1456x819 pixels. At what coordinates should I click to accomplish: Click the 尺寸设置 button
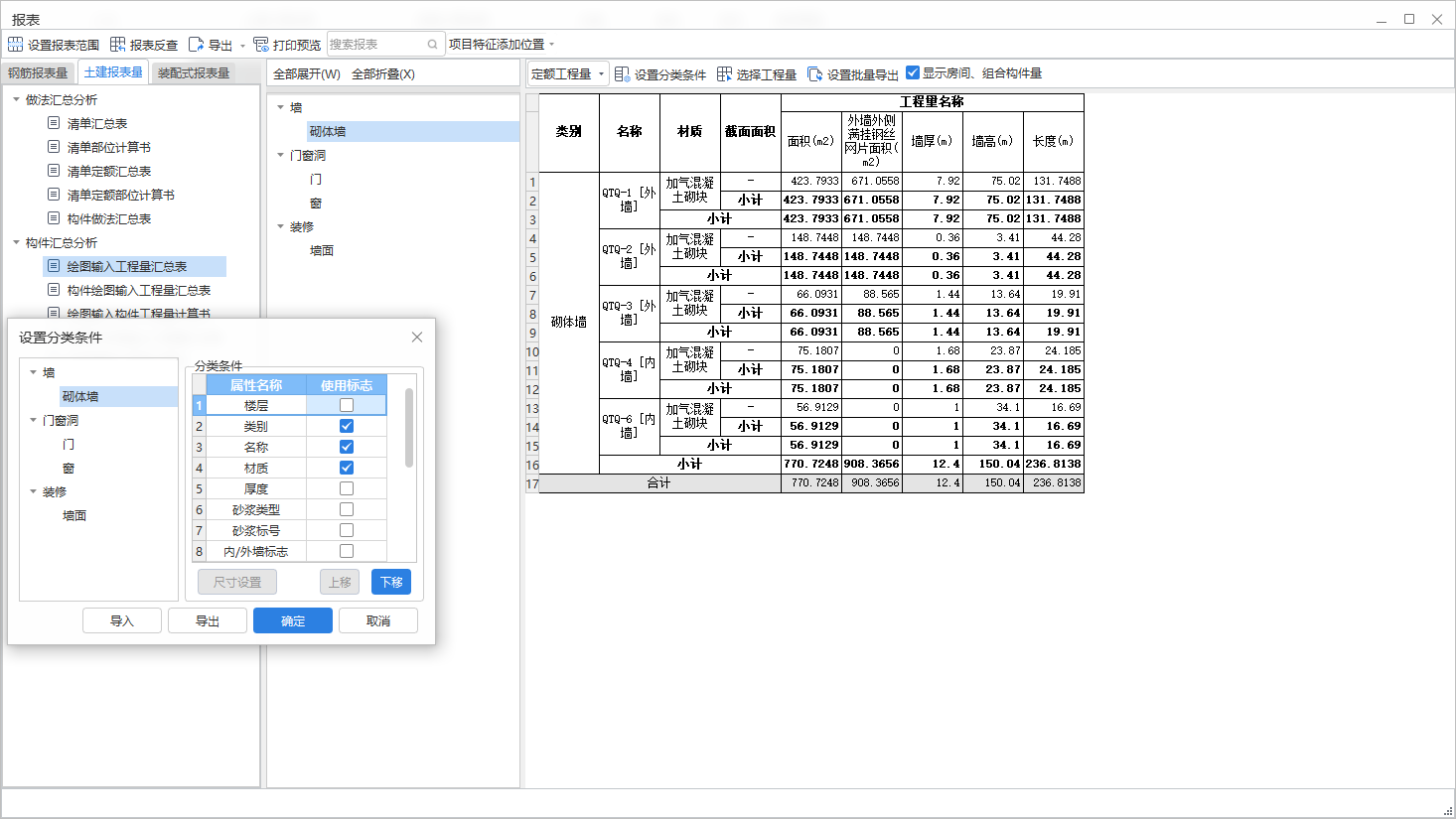[x=237, y=582]
